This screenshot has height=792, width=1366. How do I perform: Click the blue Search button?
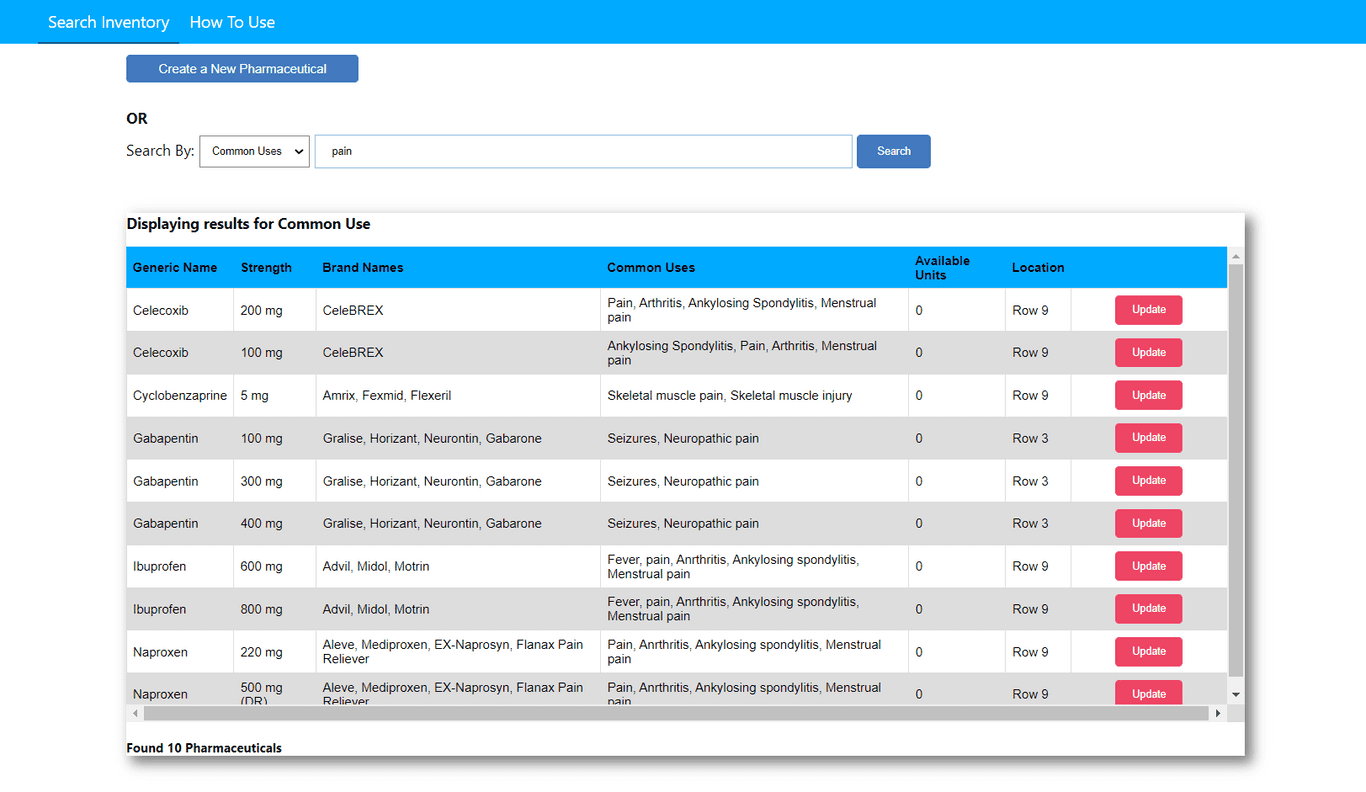[894, 151]
